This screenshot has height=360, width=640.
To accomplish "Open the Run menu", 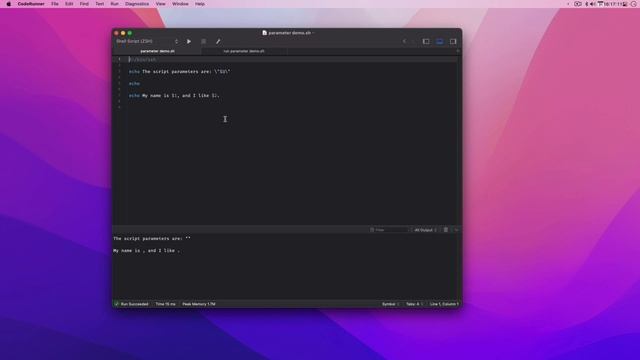I will tap(114, 4).
